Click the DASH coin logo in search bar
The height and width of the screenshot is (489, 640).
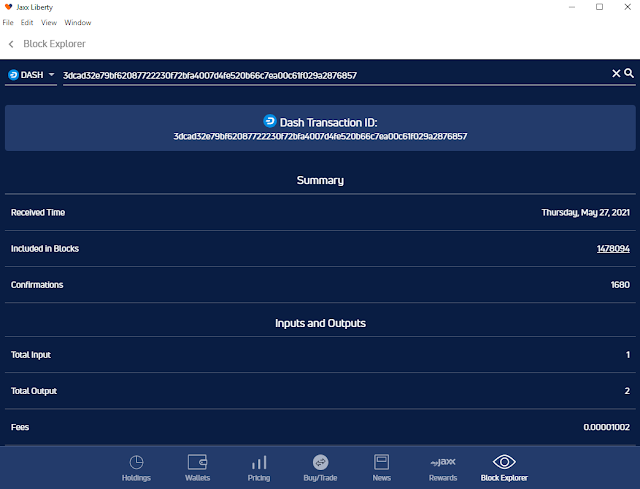13,75
